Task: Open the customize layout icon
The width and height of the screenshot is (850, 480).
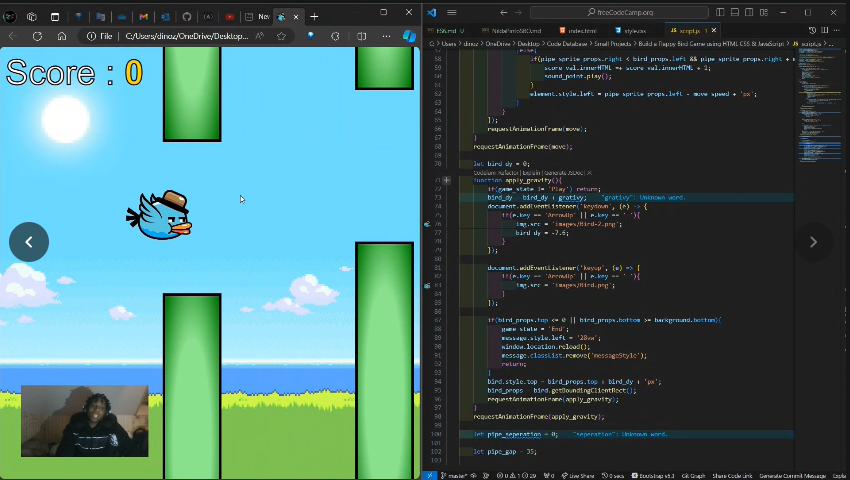Action: click(764, 12)
